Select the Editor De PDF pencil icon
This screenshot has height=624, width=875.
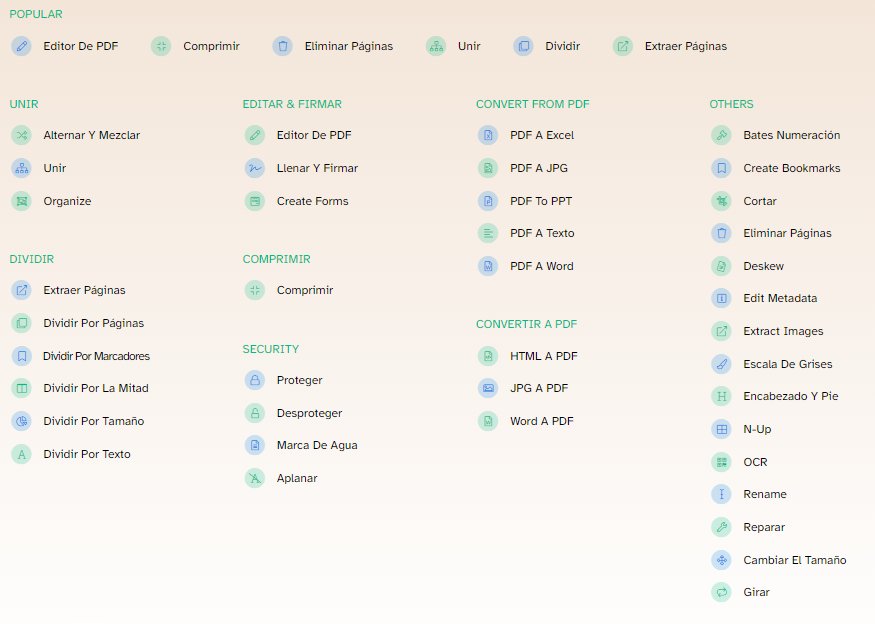click(x=21, y=46)
